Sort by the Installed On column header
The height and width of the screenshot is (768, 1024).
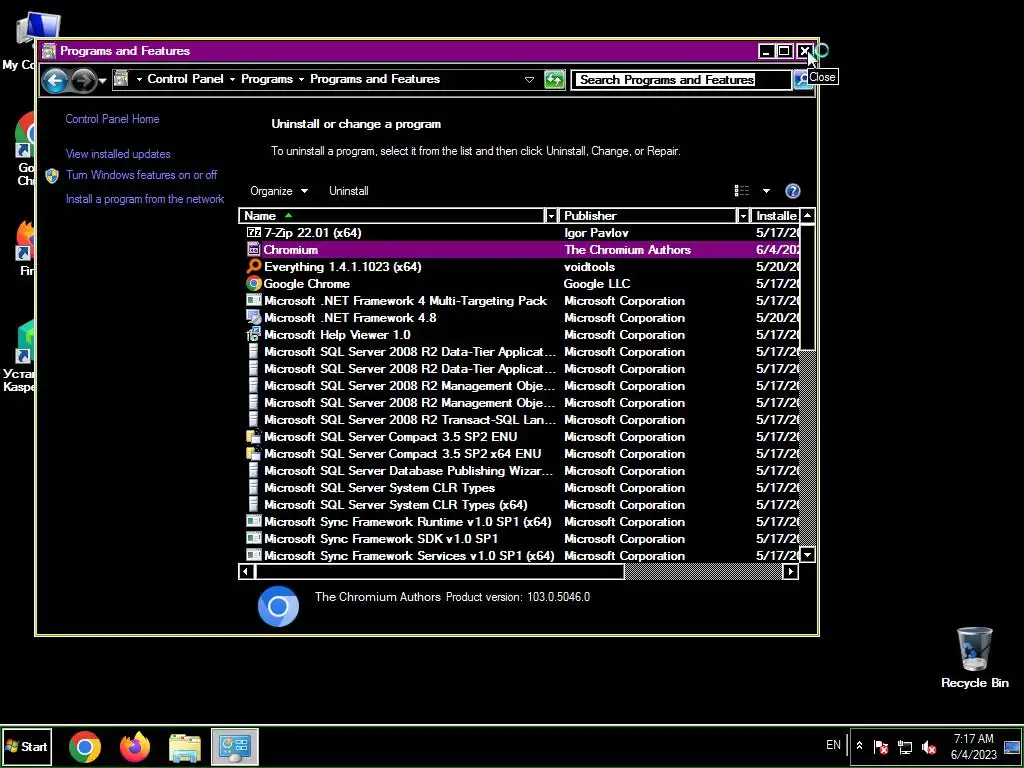pos(775,216)
